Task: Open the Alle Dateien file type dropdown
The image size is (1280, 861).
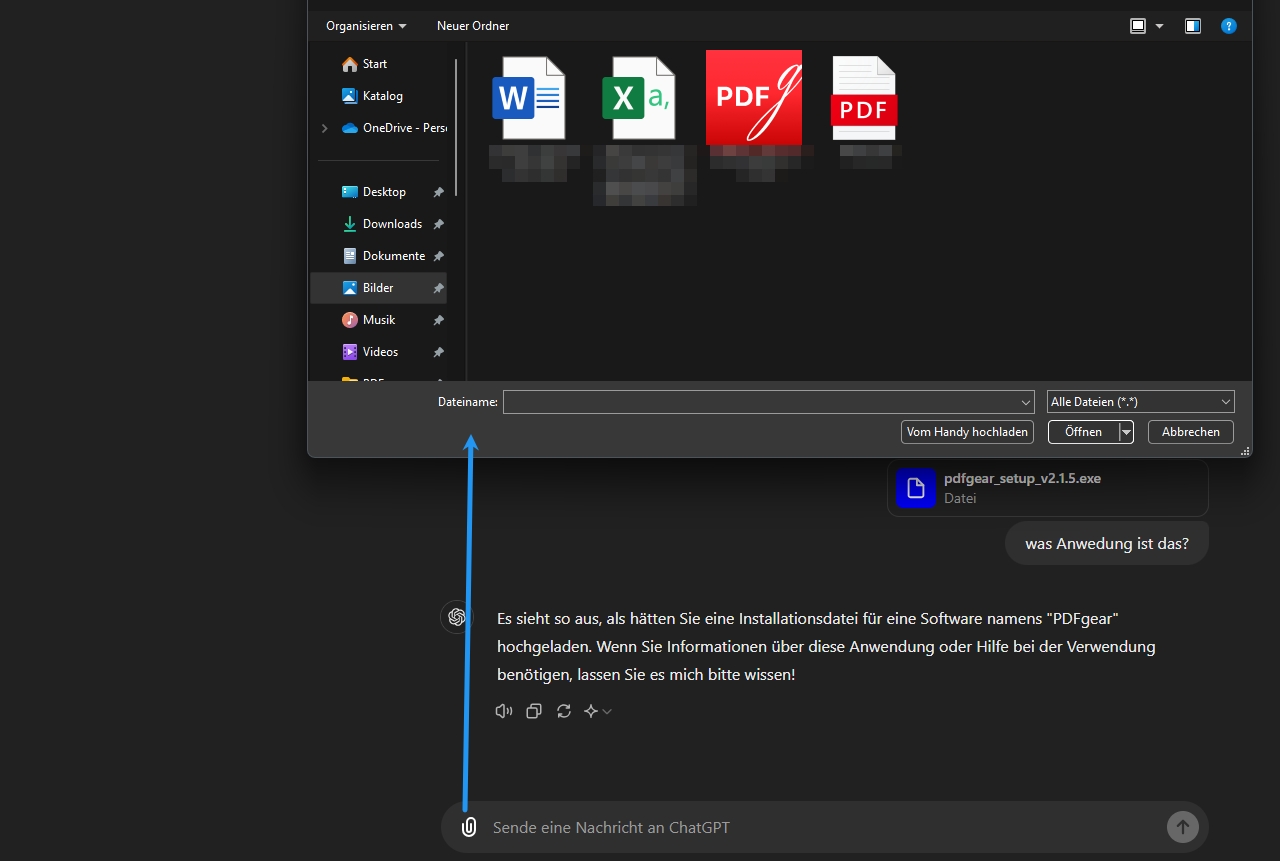Action: point(1140,402)
